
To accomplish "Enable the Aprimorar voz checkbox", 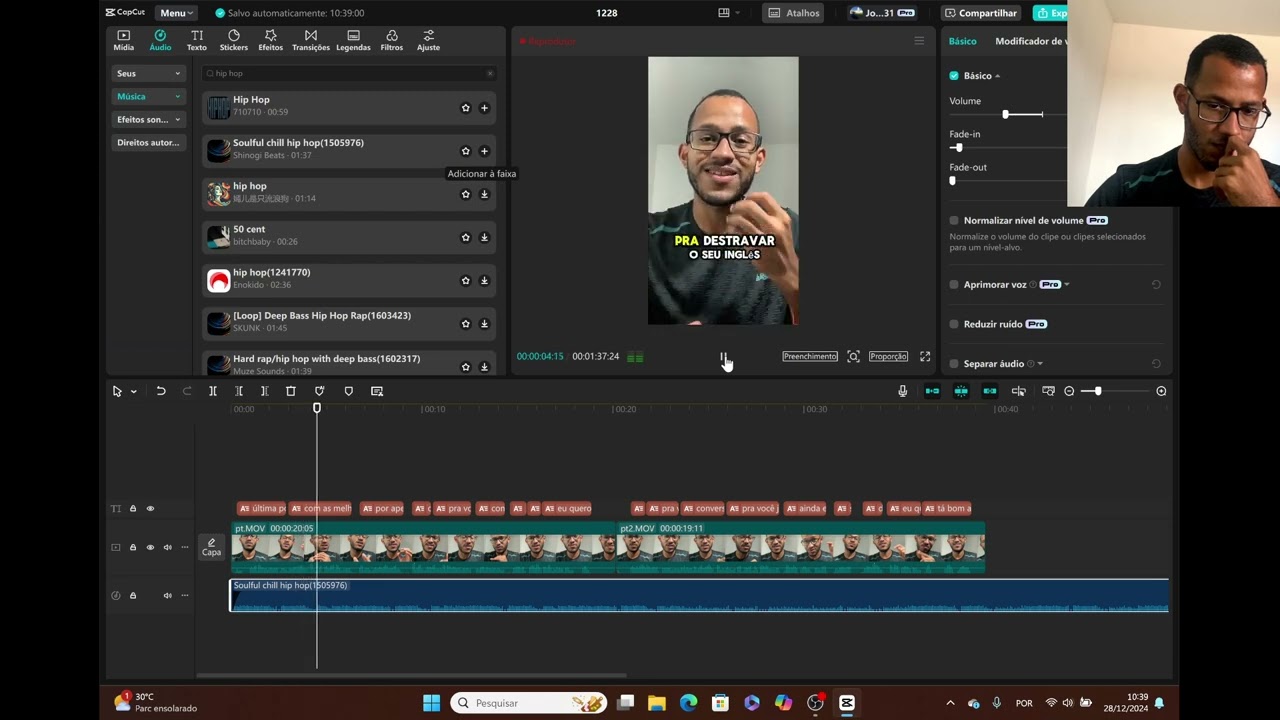I will pos(954,284).
